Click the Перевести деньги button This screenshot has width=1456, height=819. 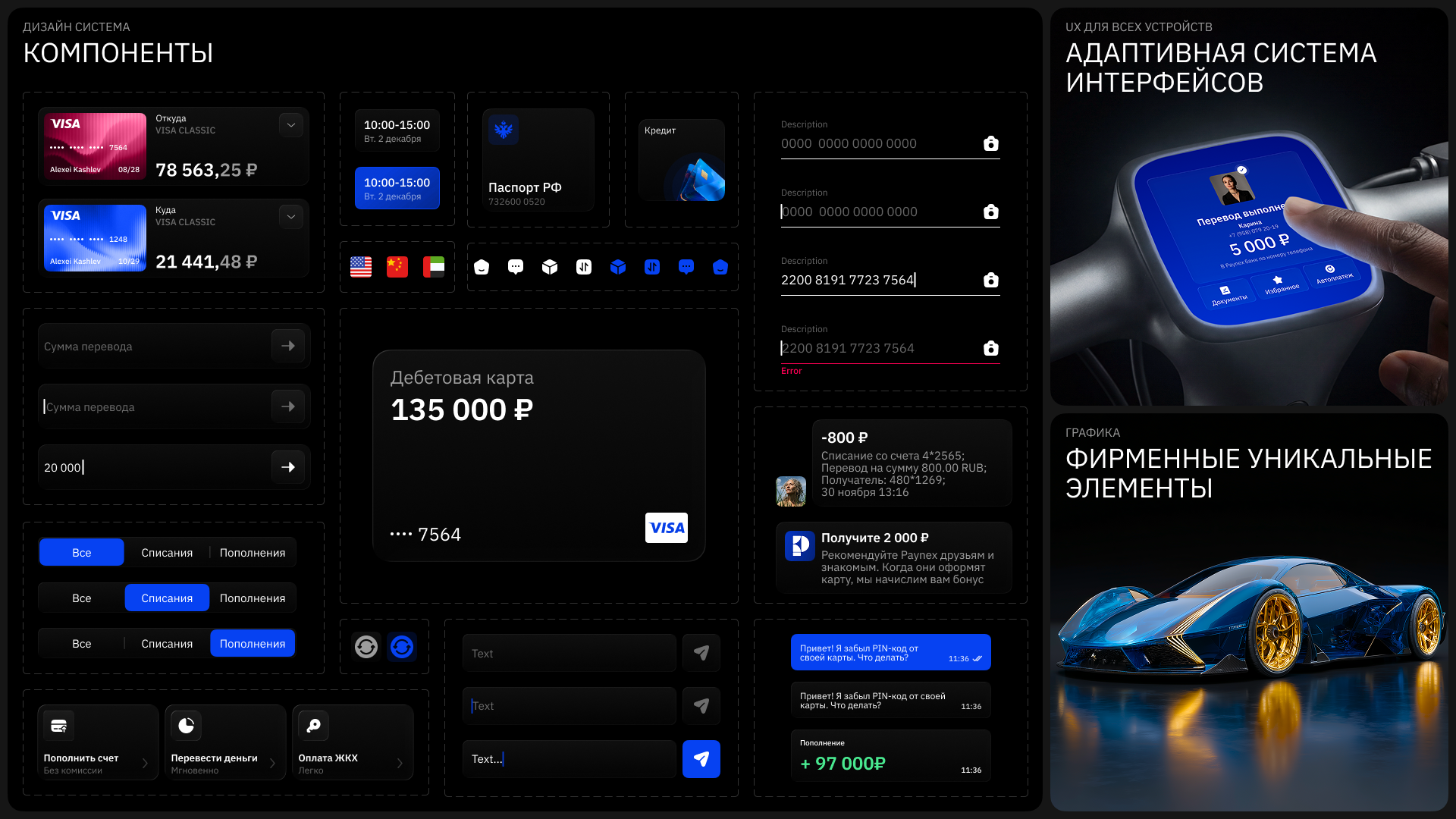[x=224, y=743]
